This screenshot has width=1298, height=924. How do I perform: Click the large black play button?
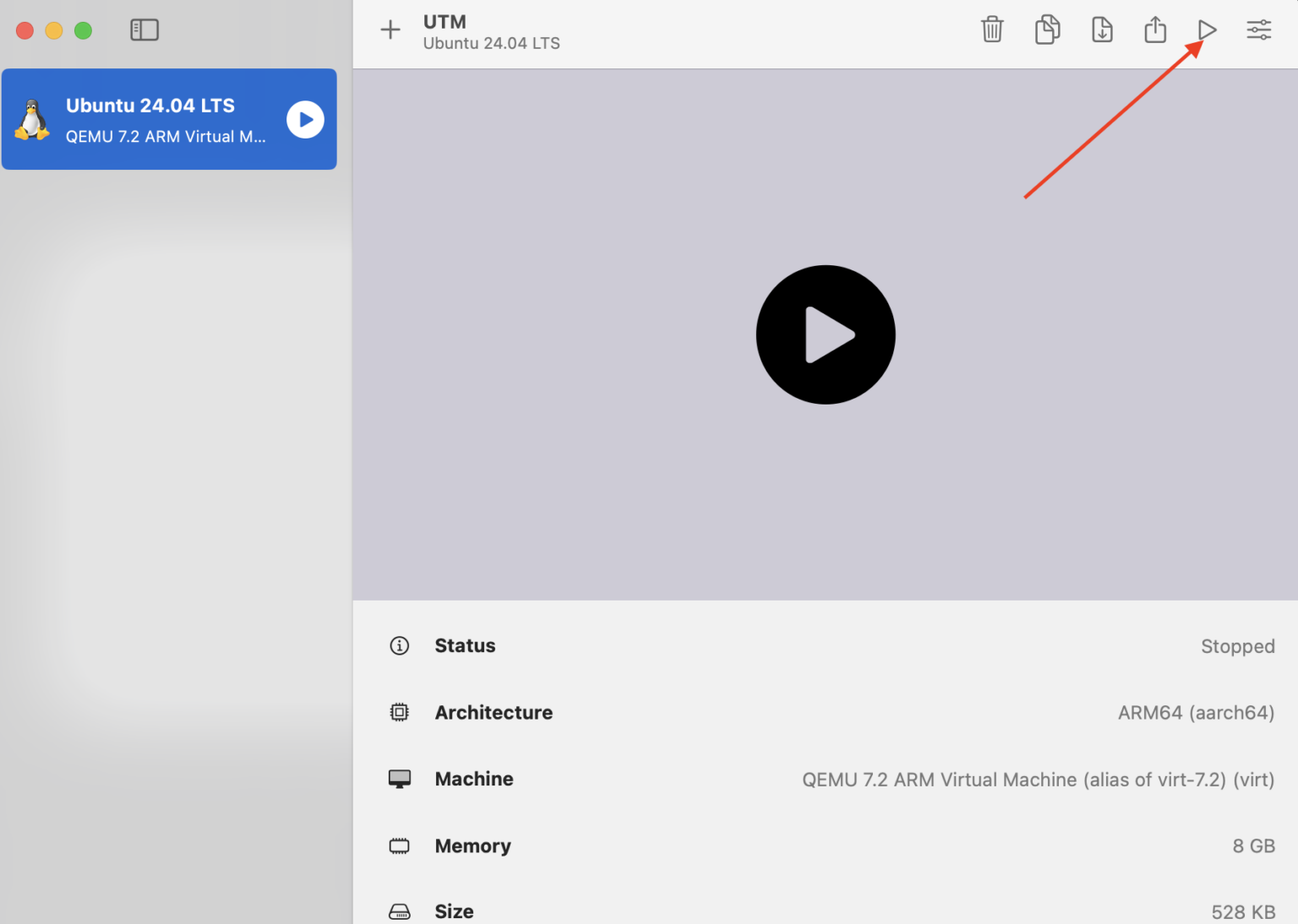tap(826, 334)
